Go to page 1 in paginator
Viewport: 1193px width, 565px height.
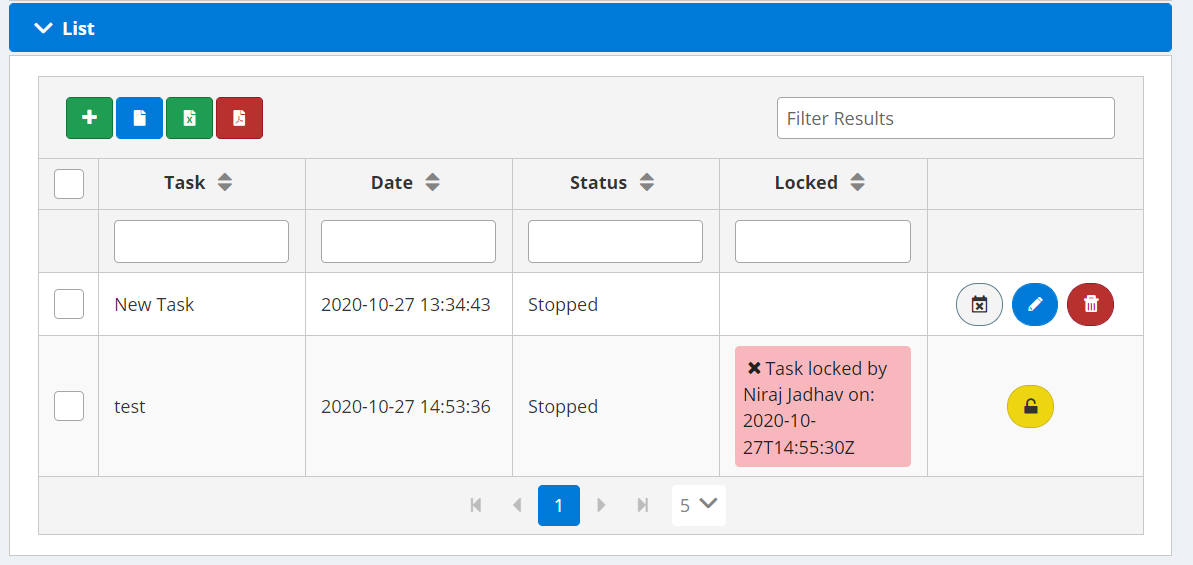(x=559, y=505)
